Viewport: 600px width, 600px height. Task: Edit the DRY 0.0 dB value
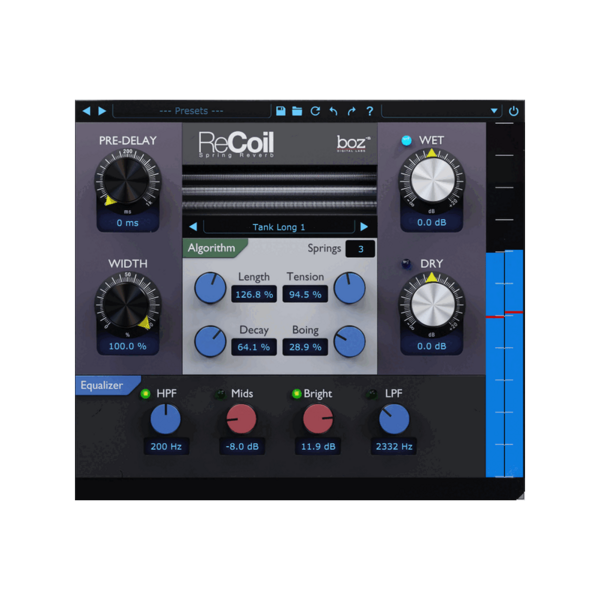(432, 346)
